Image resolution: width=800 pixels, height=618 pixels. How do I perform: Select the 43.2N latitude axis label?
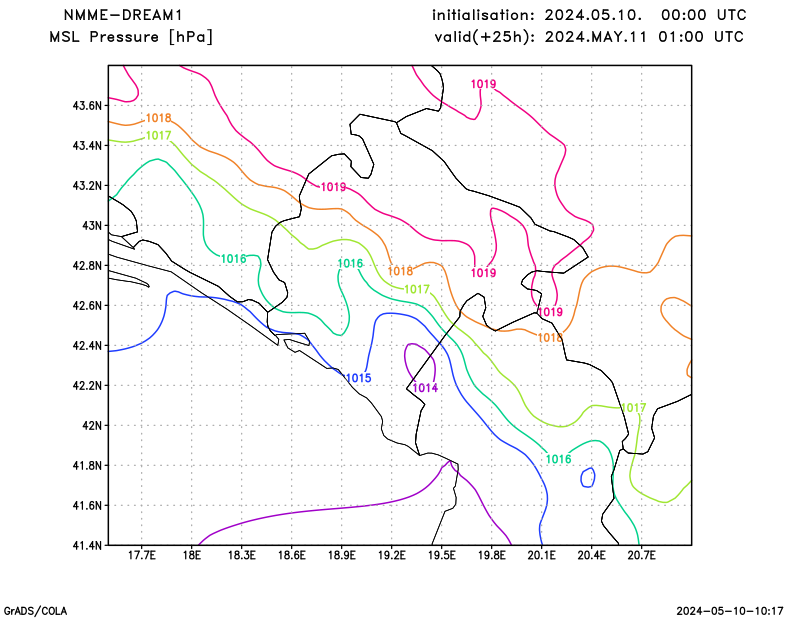coord(87,185)
